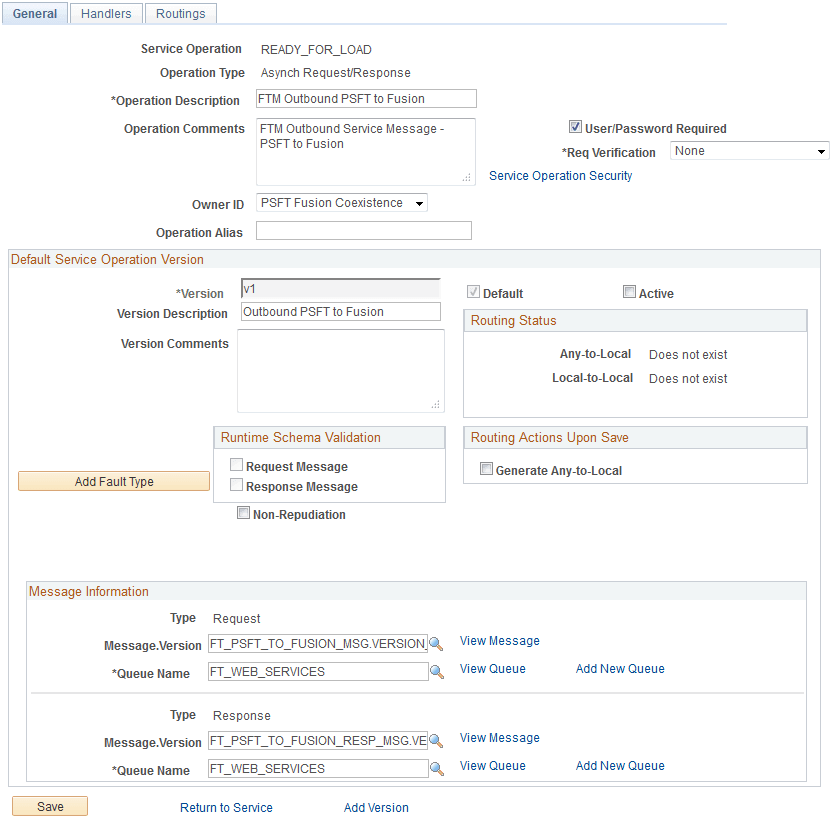
Task: Switch to the Handlers tab
Action: (x=108, y=13)
